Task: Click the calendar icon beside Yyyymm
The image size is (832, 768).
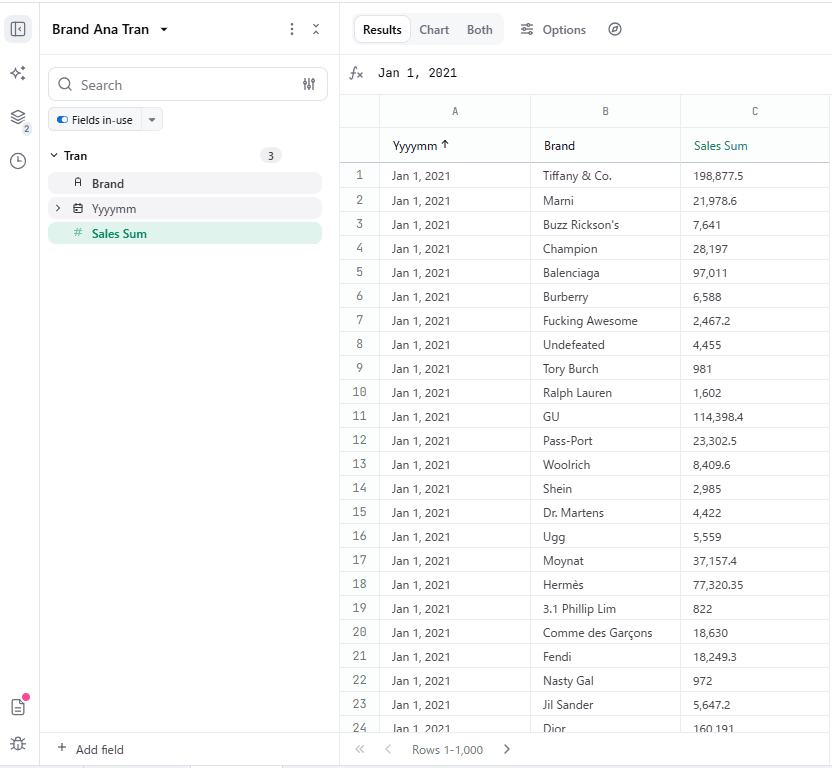Action: [78, 208]
